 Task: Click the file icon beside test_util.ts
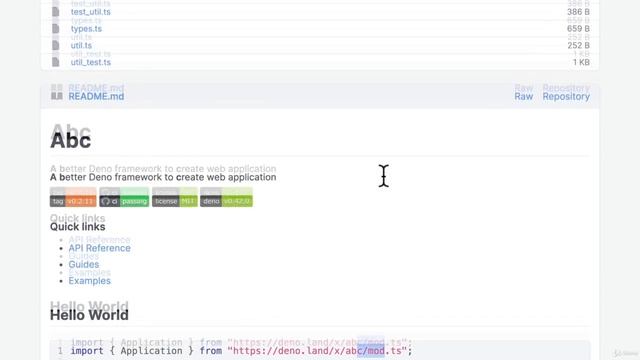[x=56, y=12]
